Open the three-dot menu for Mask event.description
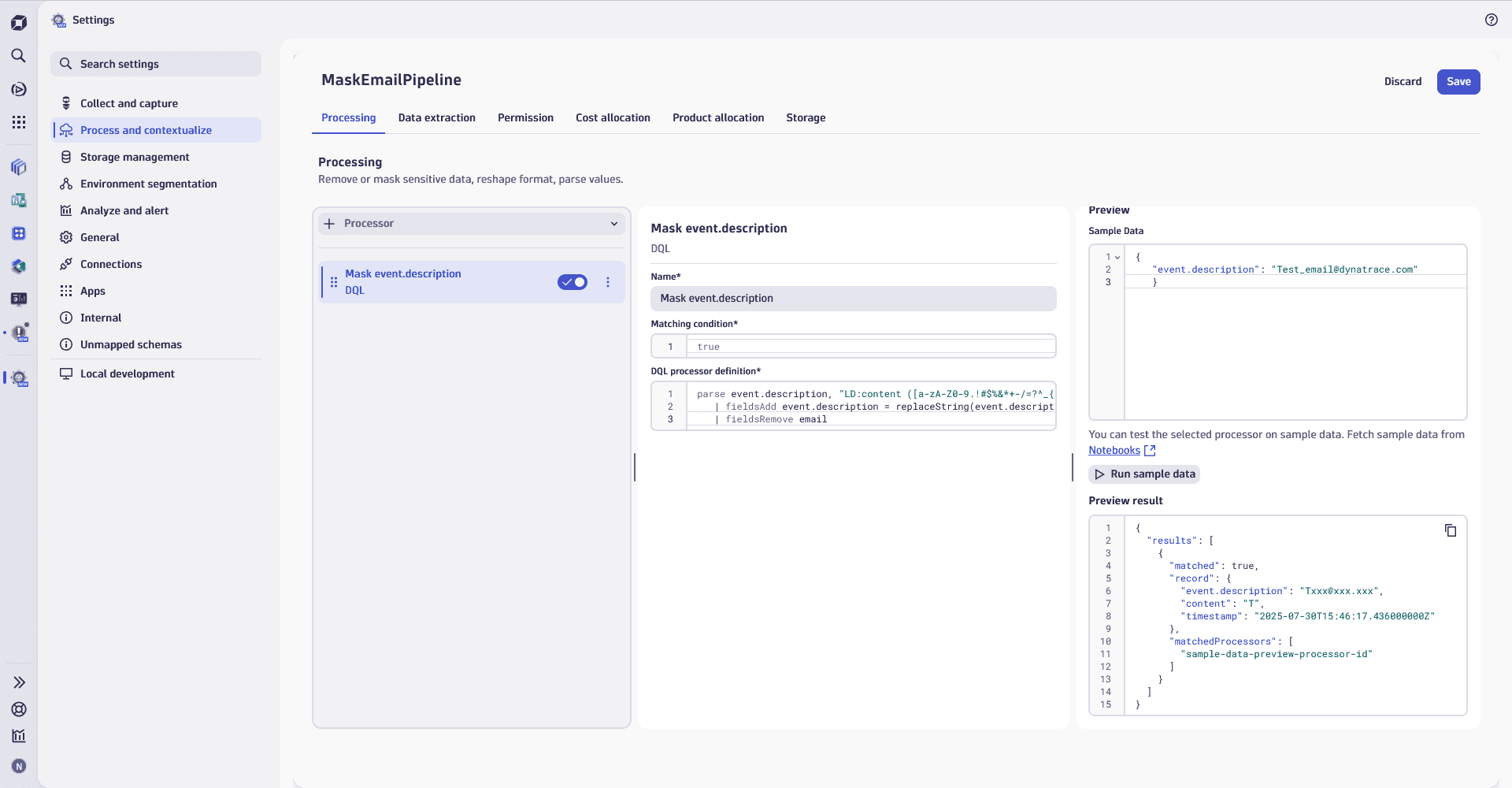The width and height of the screenshot is (1512, 788). click(x=608, y=282)
